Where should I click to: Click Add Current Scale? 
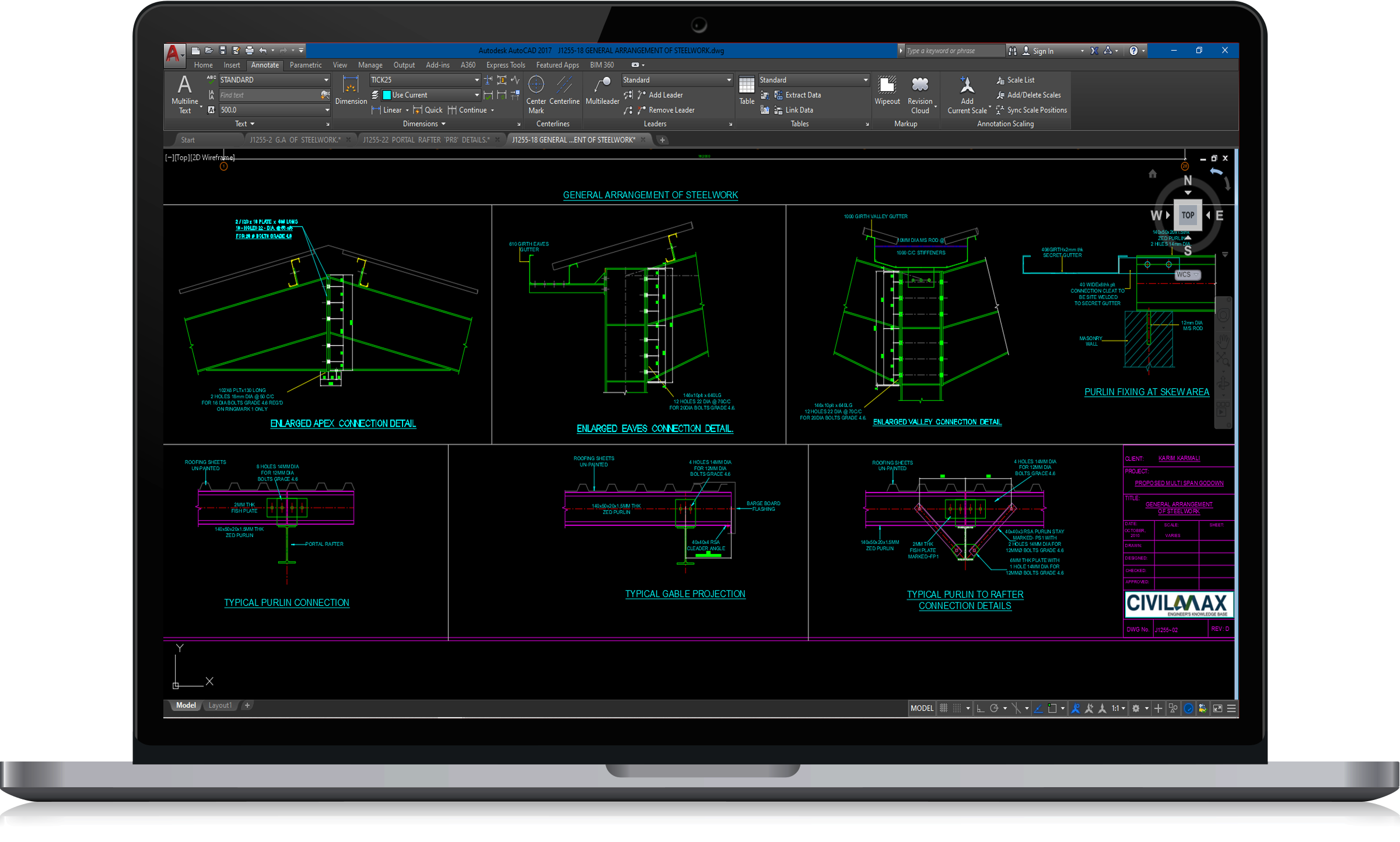click(x=967, y=94)
